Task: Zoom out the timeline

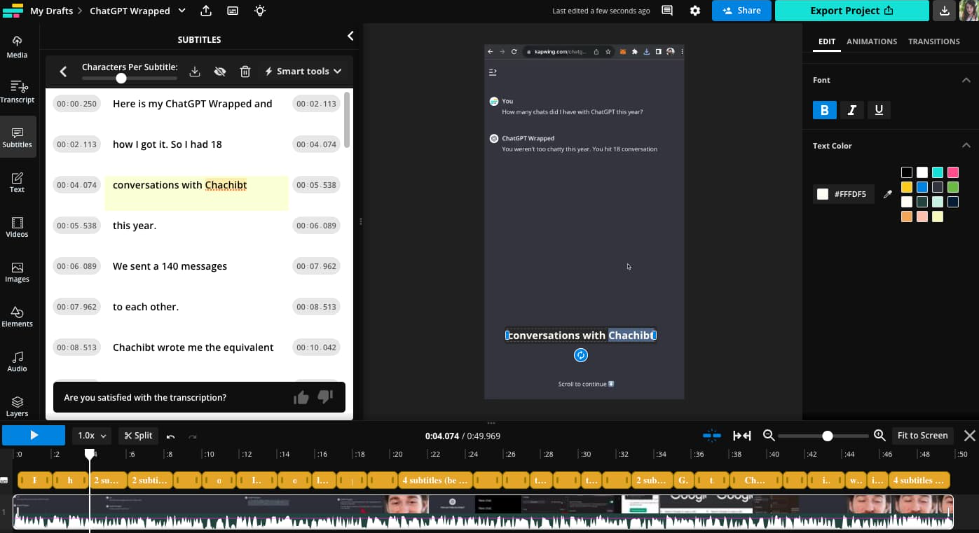Action: coord(769,436)
